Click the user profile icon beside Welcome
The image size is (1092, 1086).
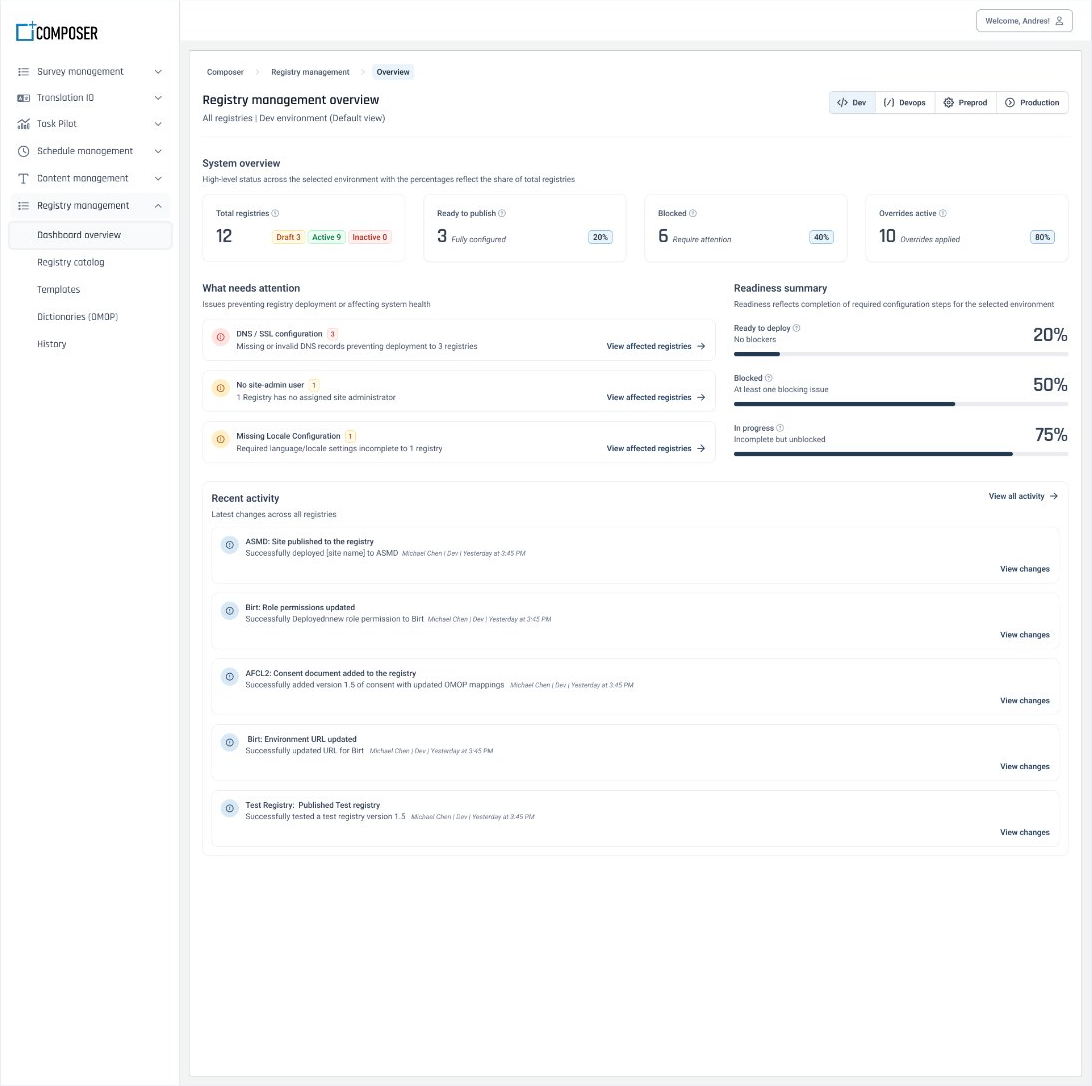(1059, 21)
